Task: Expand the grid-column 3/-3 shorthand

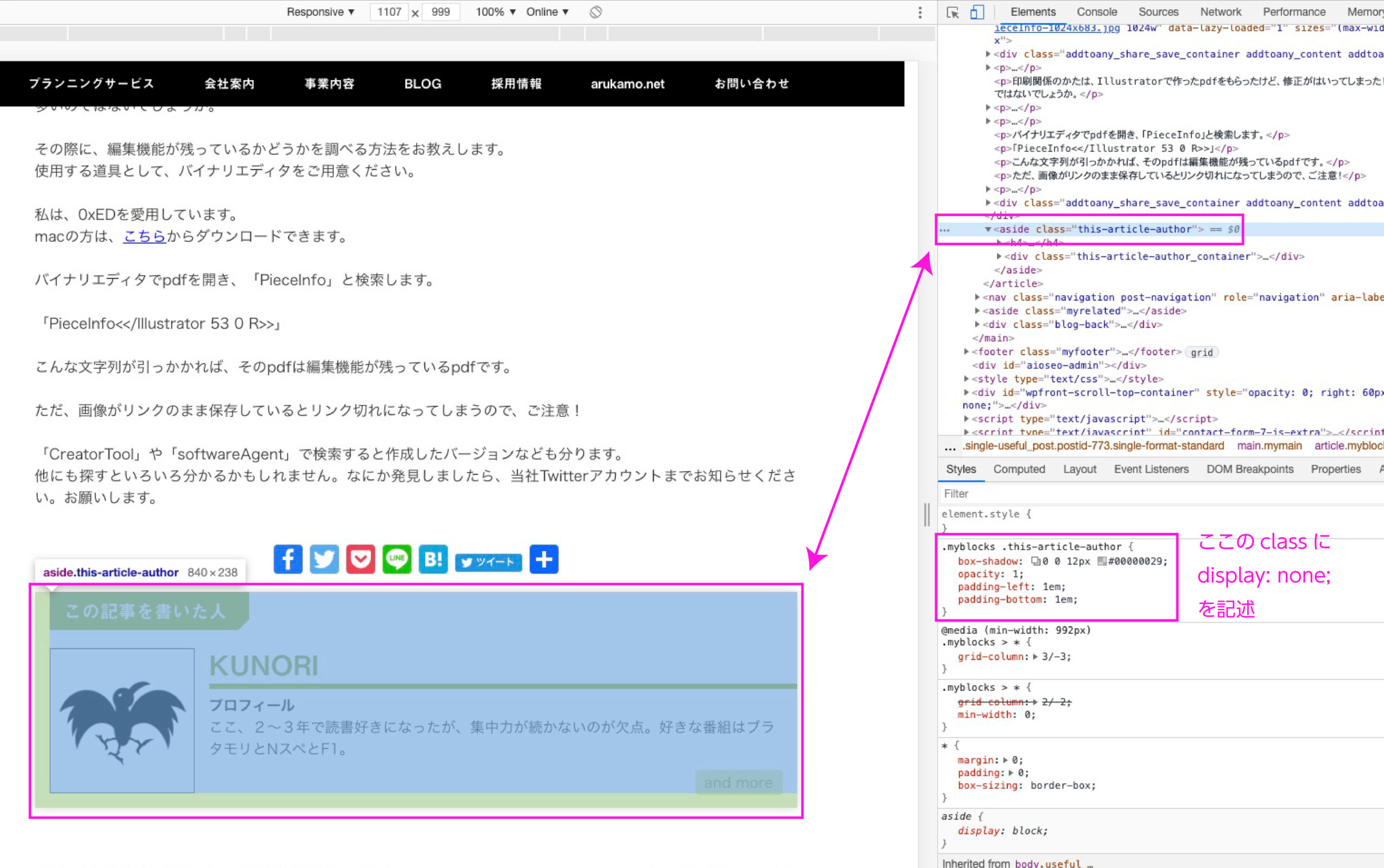Action: (1035, 657)
